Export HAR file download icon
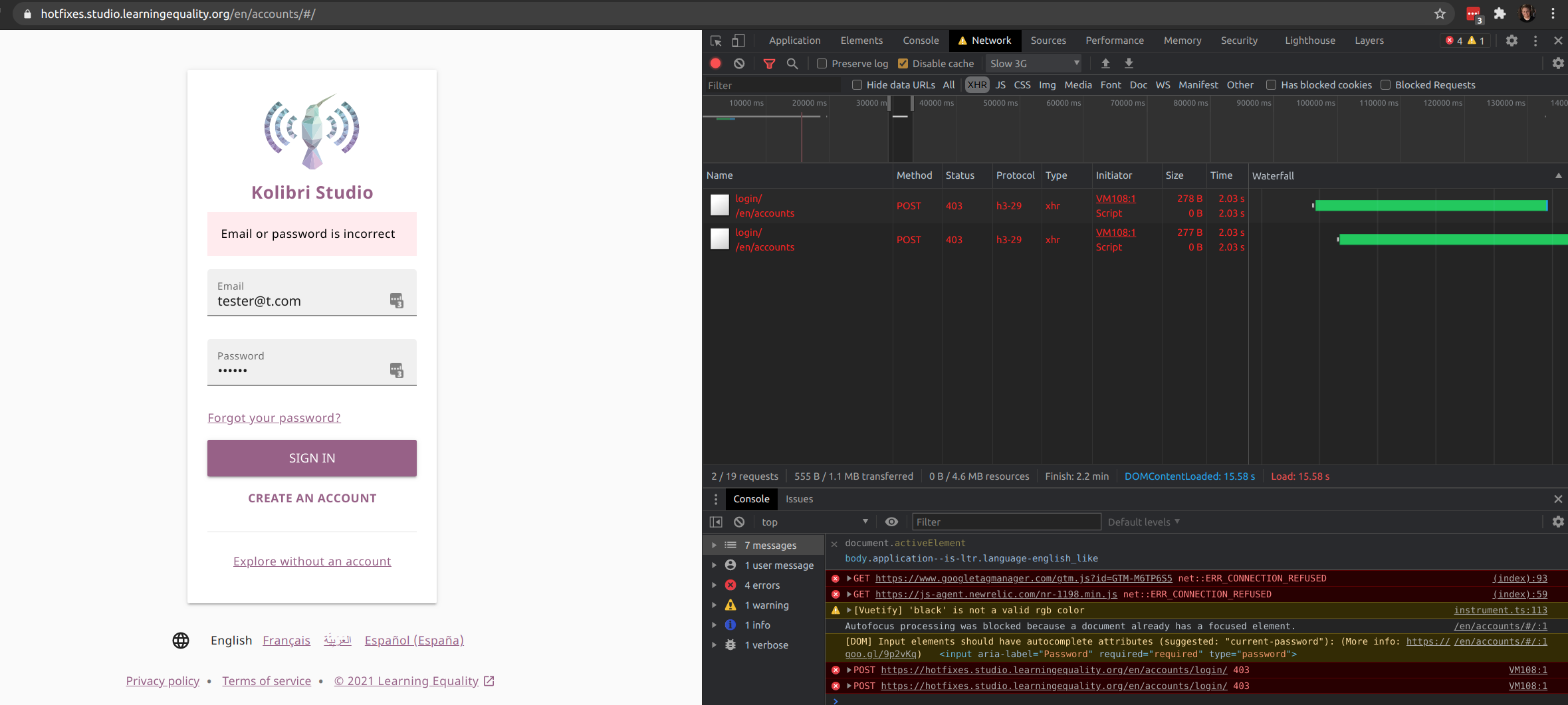 pyautogui.click(x=1129, y=63)
